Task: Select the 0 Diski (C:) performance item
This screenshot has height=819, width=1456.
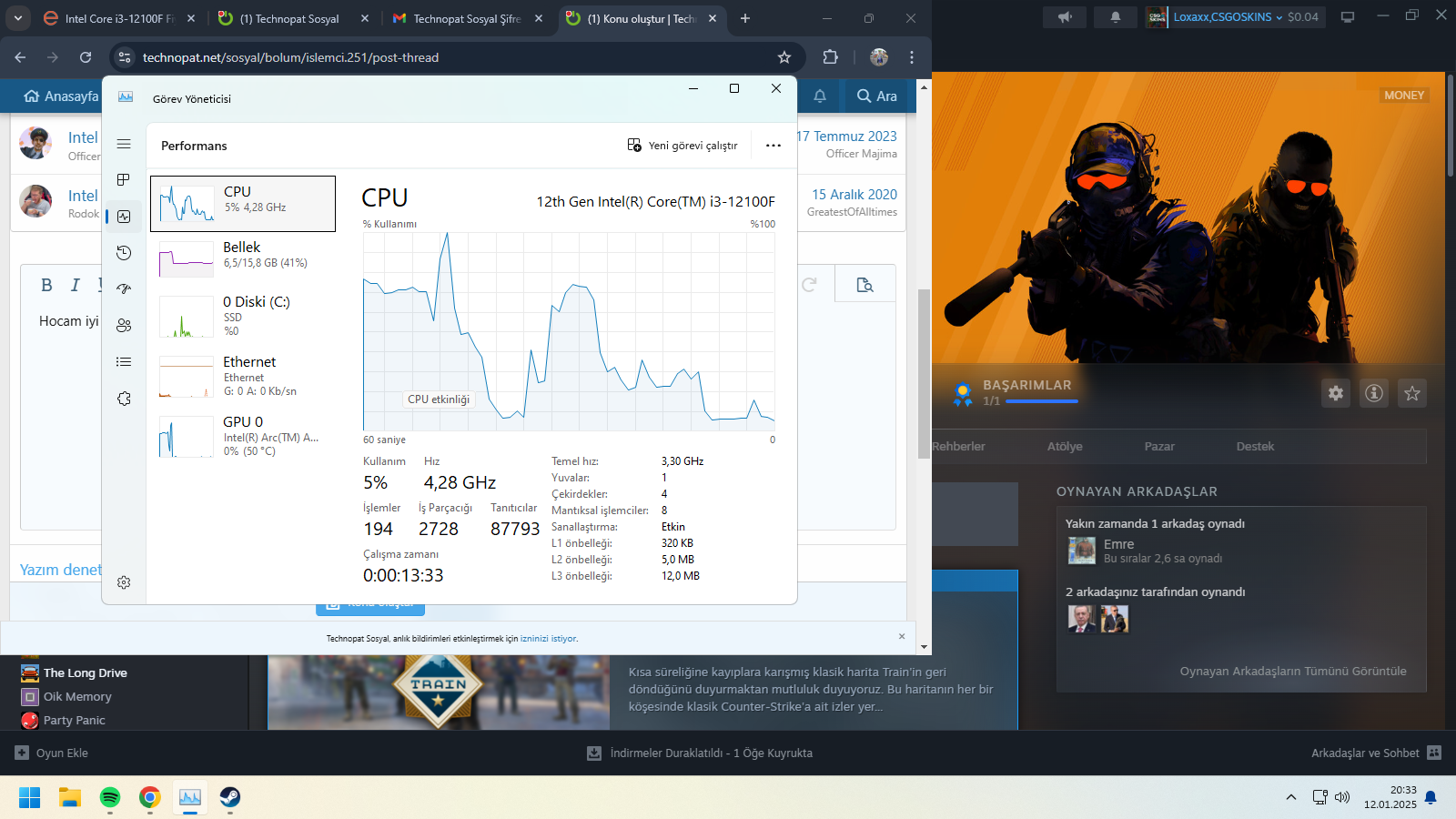Action: pos(243,315)
